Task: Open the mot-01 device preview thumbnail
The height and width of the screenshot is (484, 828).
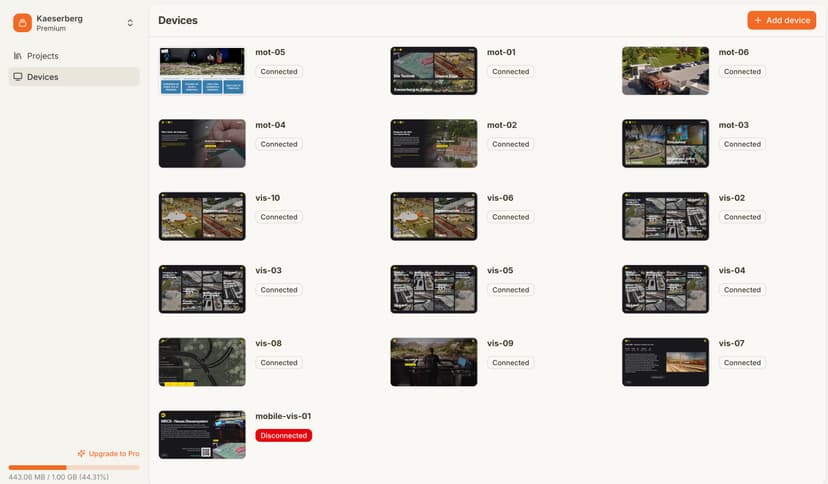Action: [x=433, y=71]
